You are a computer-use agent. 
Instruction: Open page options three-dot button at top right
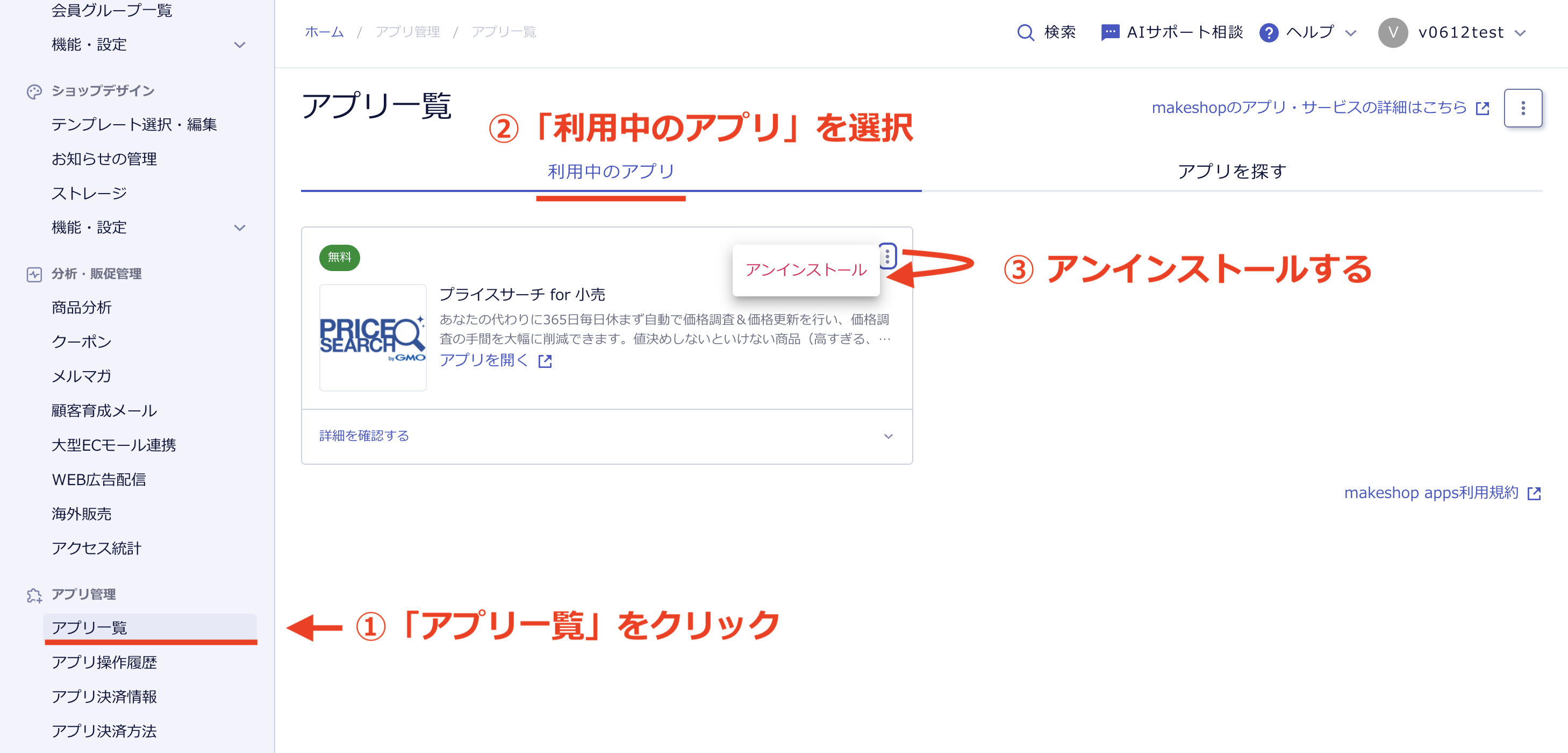1522,108
